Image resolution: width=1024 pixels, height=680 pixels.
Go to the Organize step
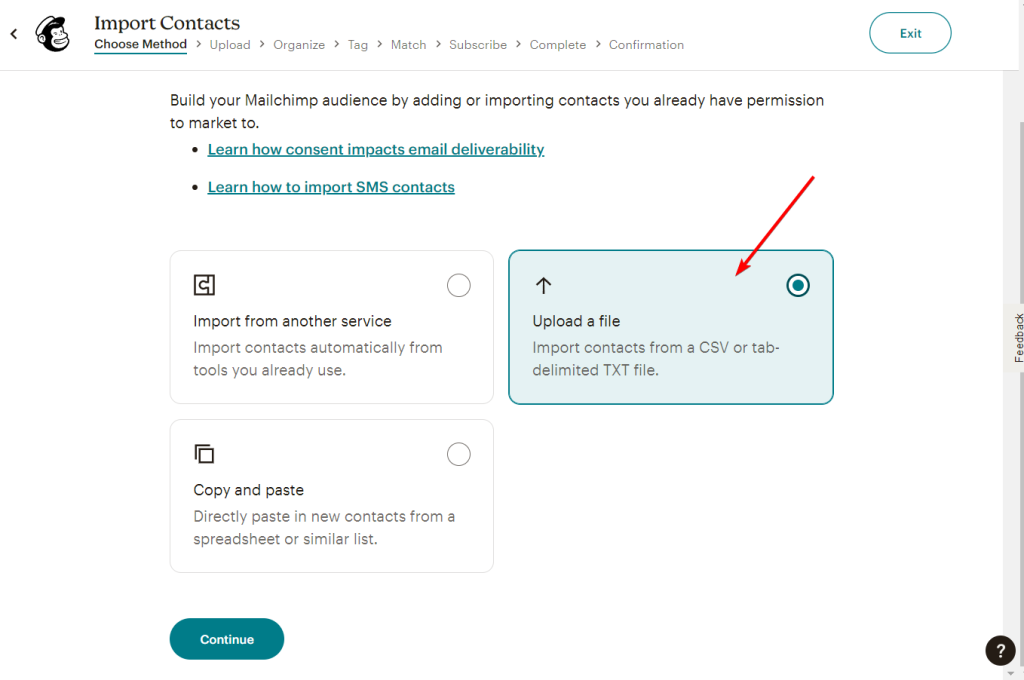point(299,45)
